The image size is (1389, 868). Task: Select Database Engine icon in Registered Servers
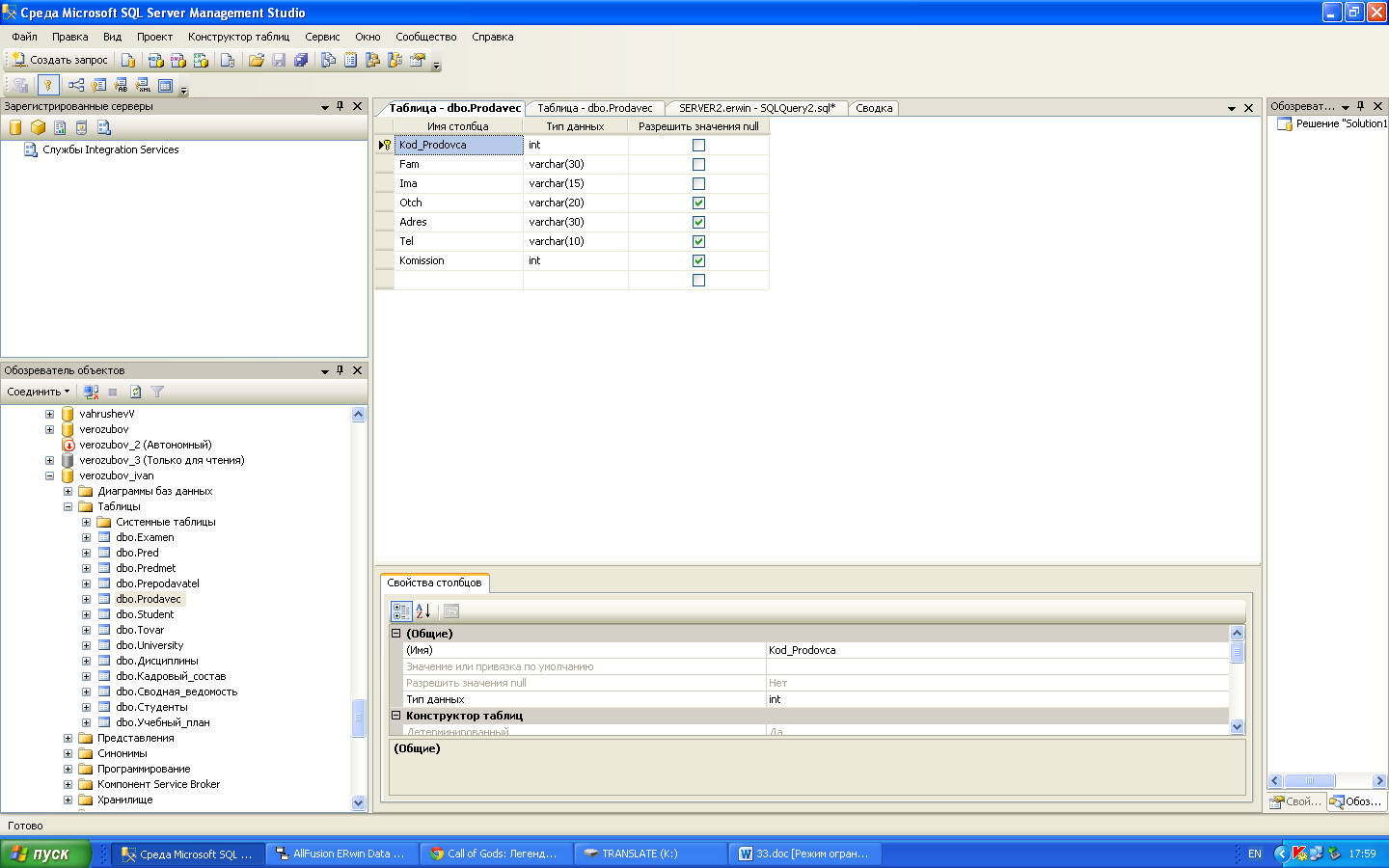[x=15, y=127]
